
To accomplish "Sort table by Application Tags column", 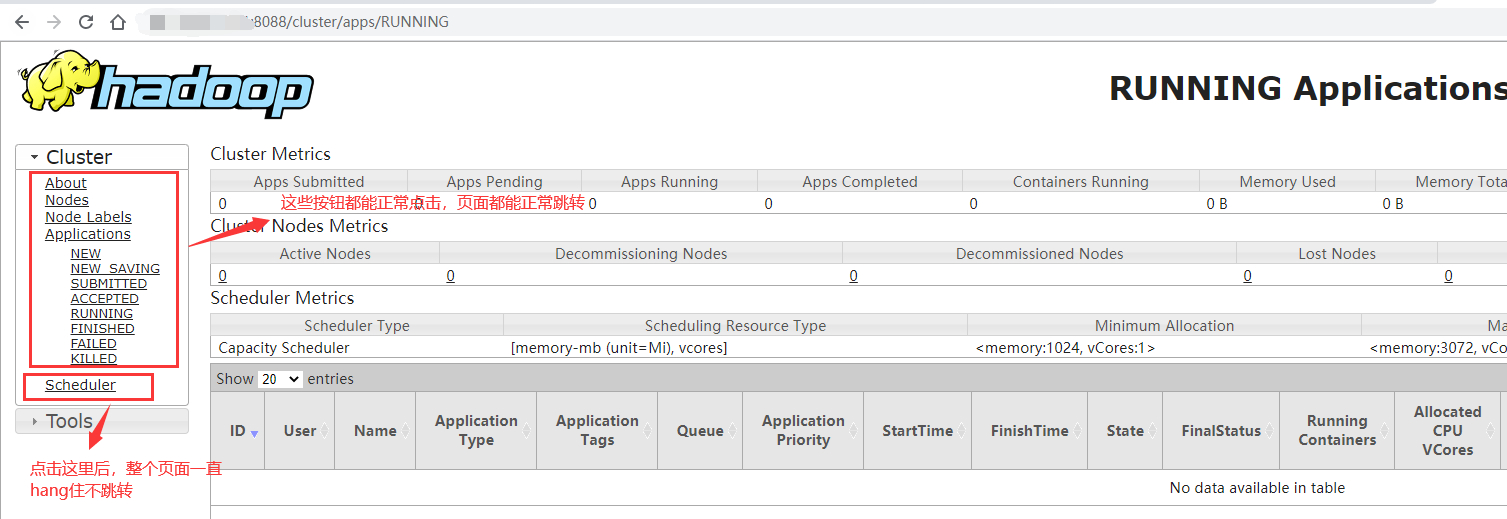I will (597, 431).
